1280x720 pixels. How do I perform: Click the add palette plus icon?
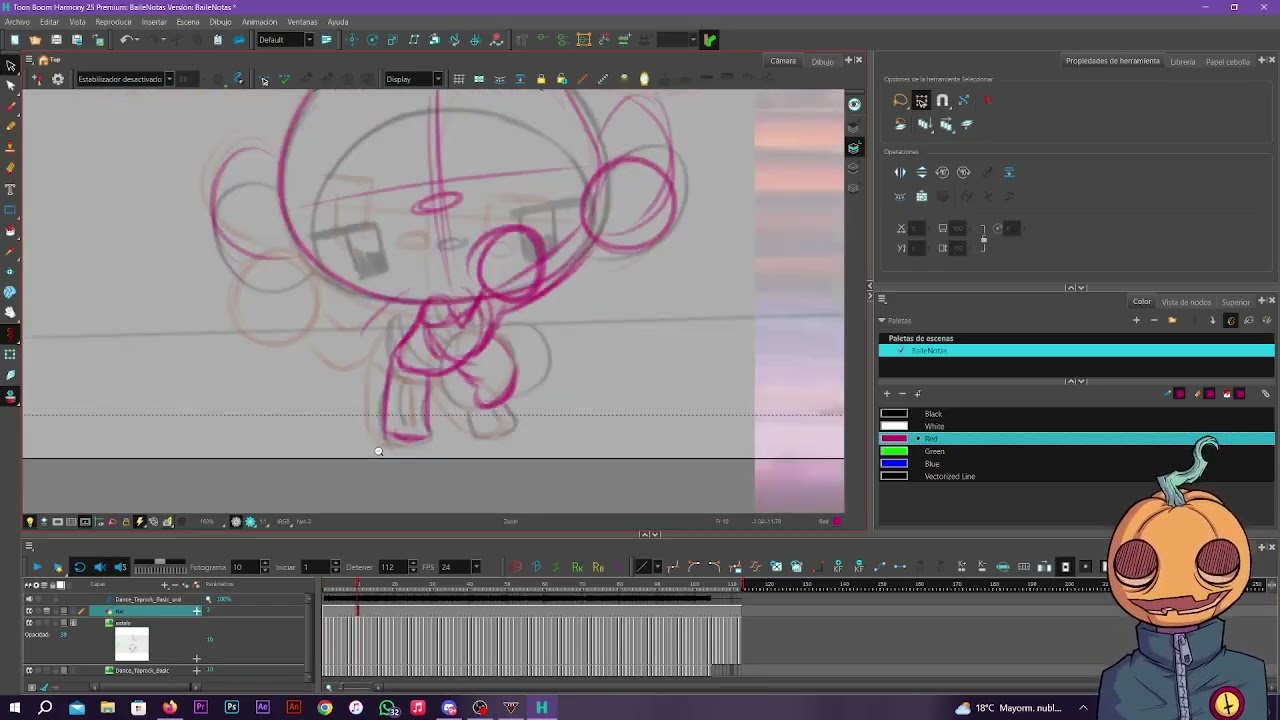point(1136,321)
